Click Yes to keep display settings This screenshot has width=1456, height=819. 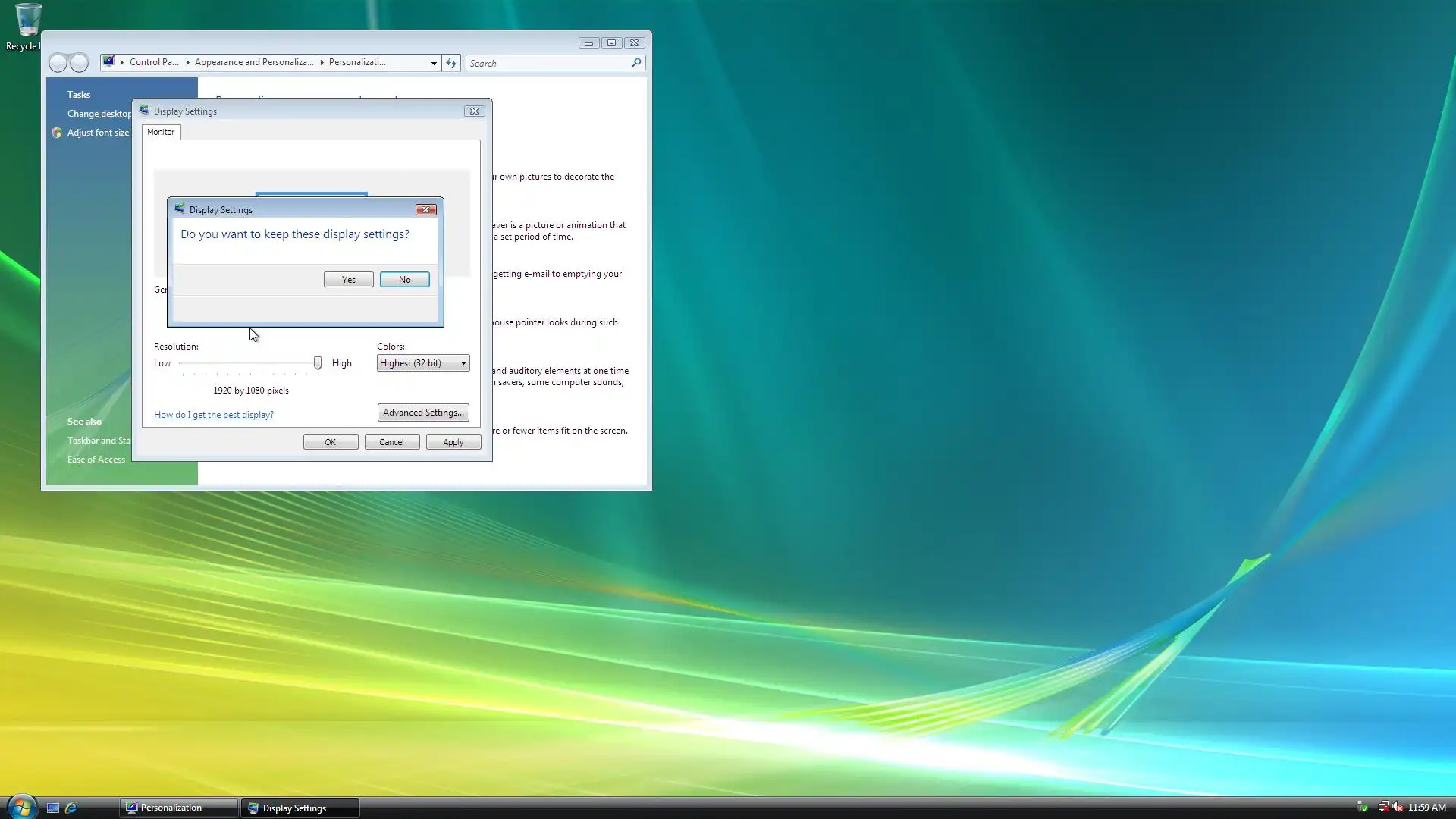pos(348,280)
